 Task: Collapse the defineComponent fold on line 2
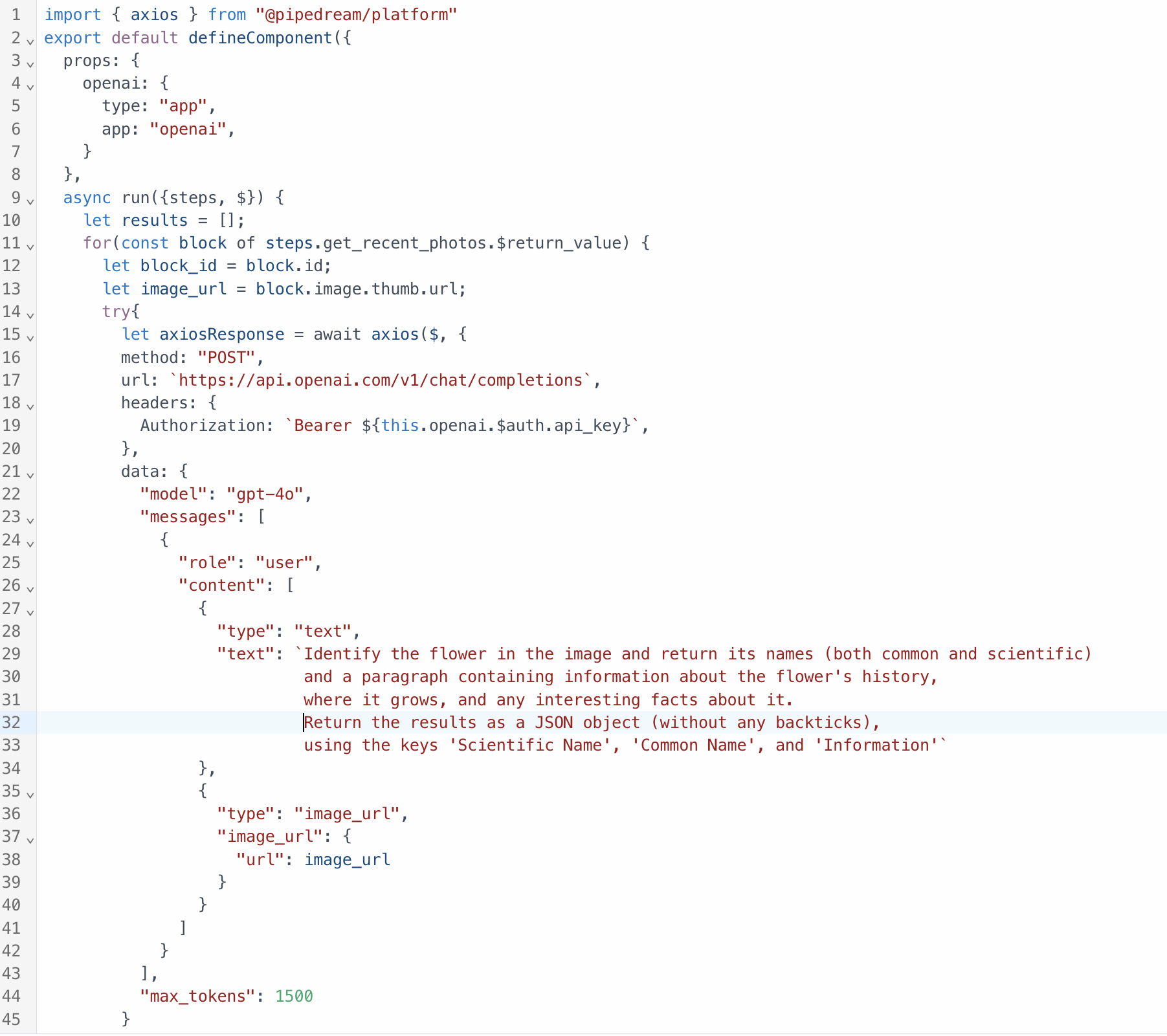[x=30, y=41]
